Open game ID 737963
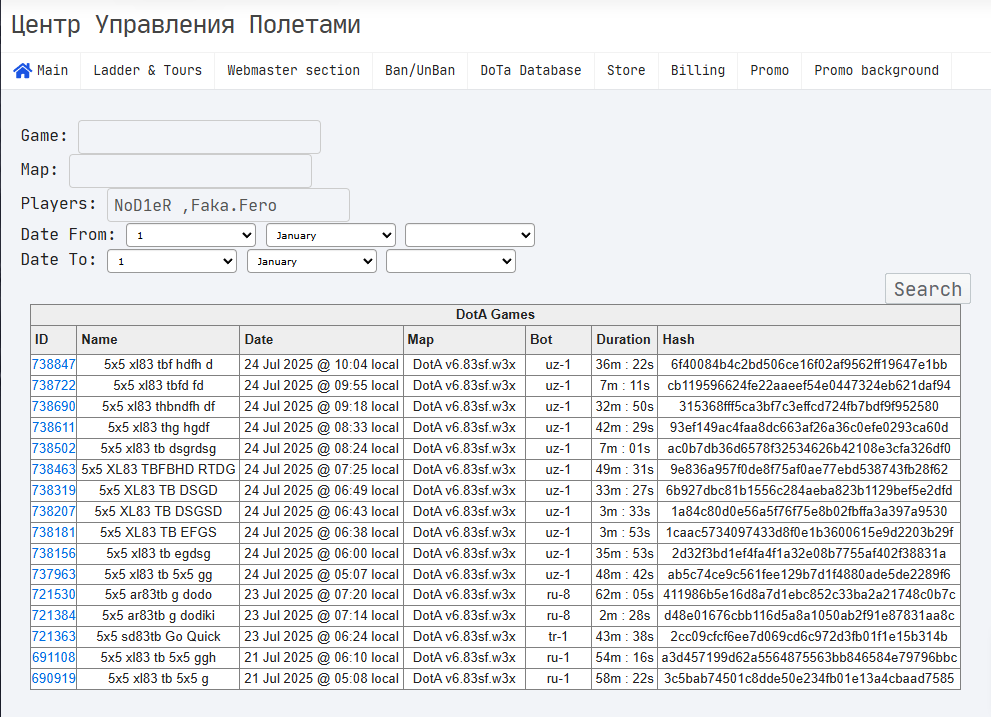The width and height of the screenshot is (991, 717). (54, 575)
